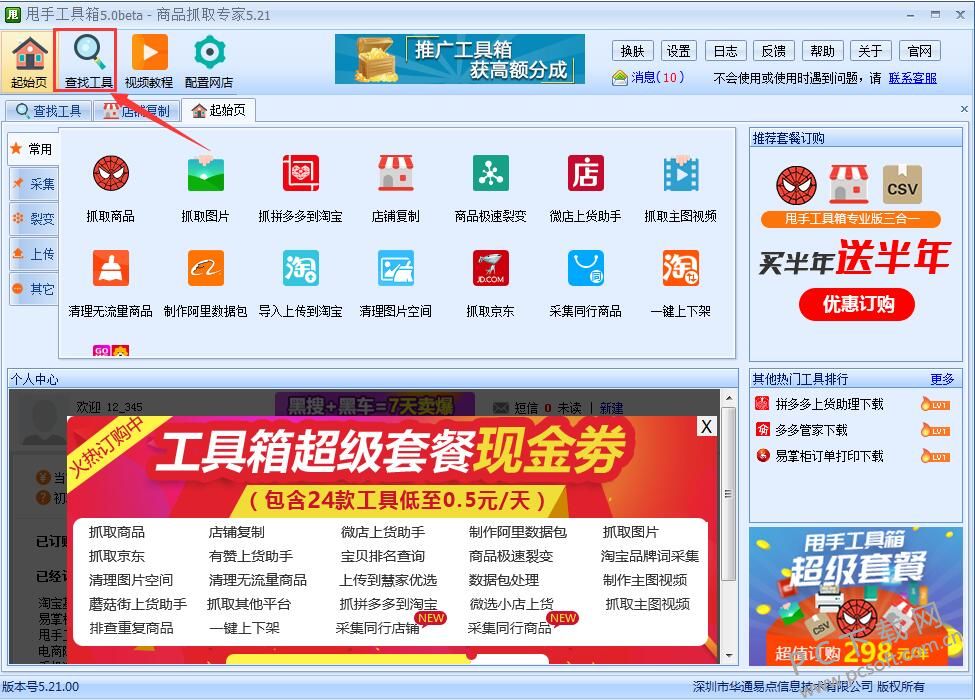975x700 pixels.
Task: Launch the 采集同行商品 shopping bag icon
Action: click(586, 268)
